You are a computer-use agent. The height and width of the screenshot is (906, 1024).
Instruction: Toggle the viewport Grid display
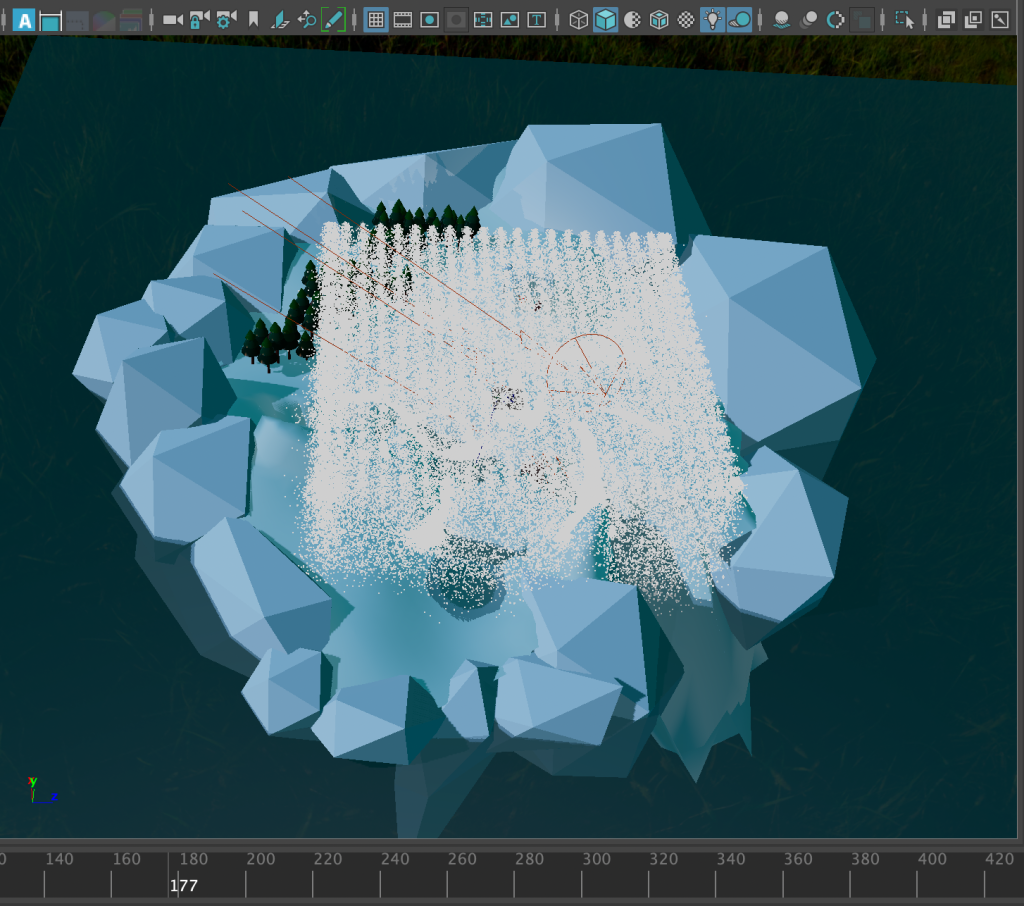pyautogui.click(x=376, y=20)
